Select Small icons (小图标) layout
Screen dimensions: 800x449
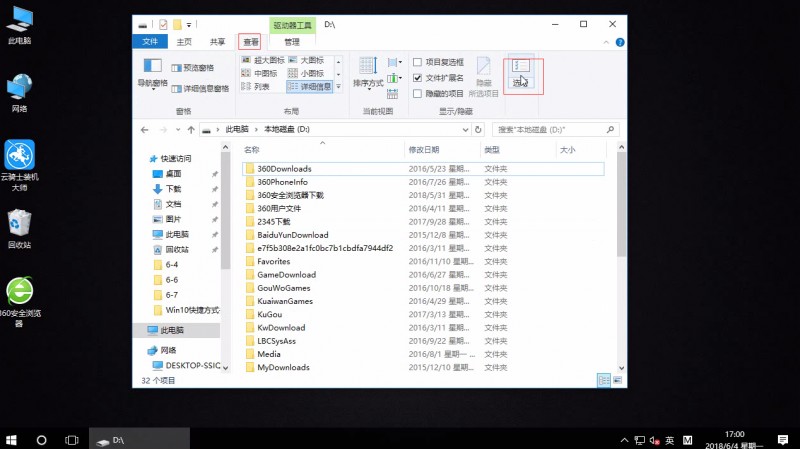tap(306, 73)
